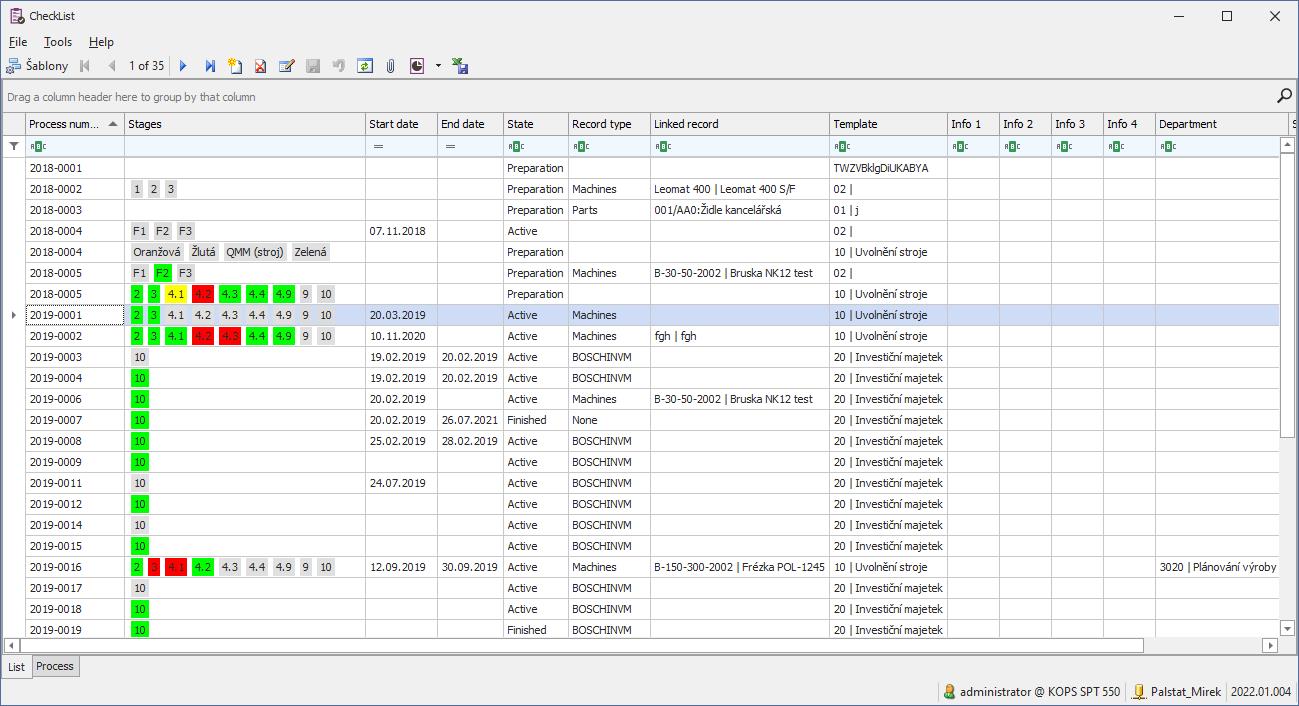Click Palstat_Mirek database status entry

pyautogui.click(x=1177, y=692)
